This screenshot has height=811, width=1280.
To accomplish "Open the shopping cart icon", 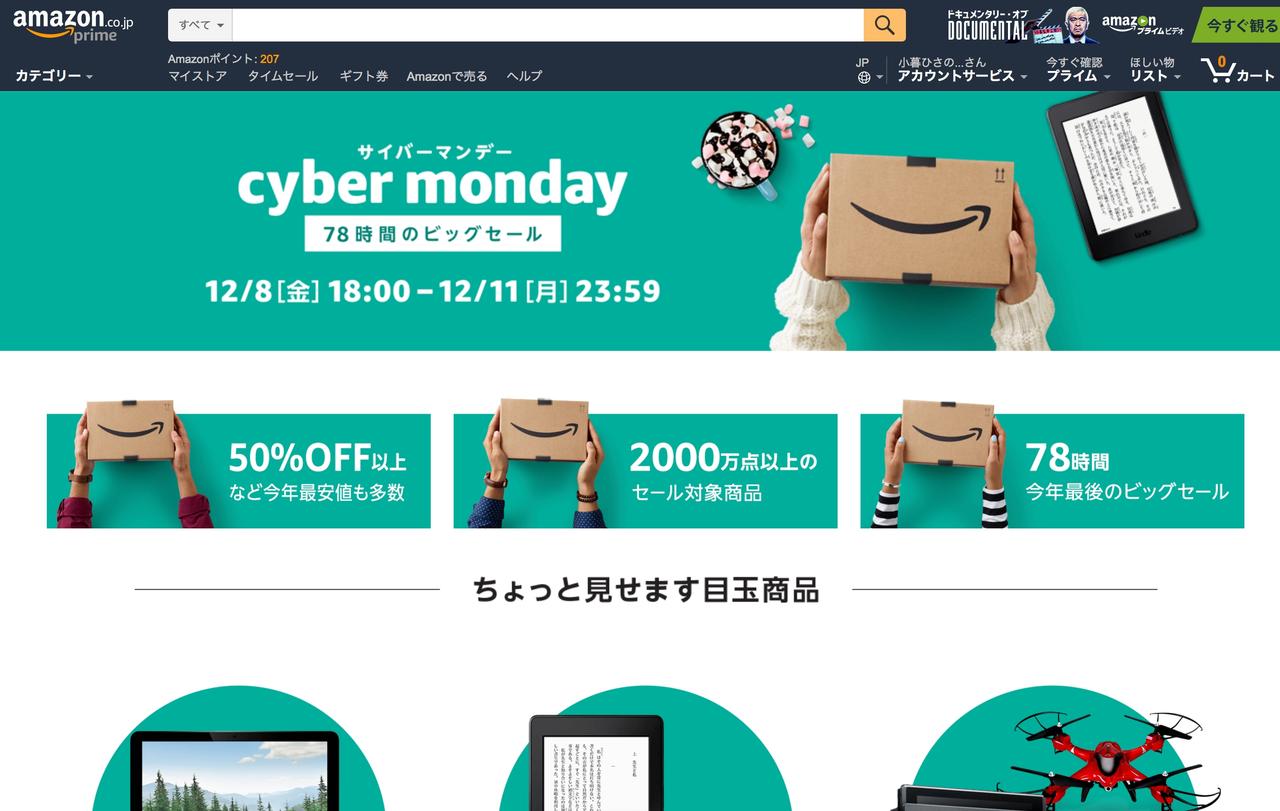I will (x=1218, y=69).
